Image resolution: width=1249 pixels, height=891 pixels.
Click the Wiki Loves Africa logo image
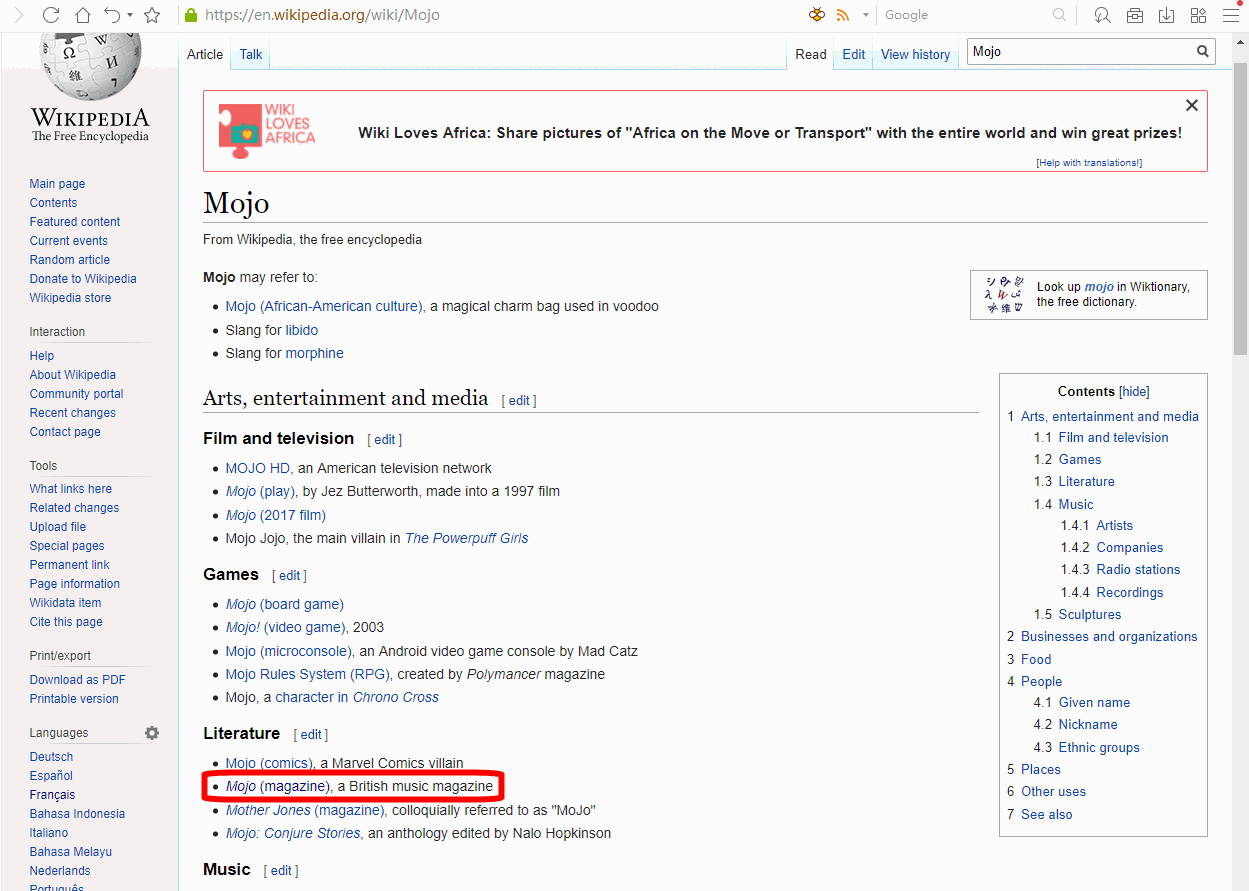click(267, 130)
